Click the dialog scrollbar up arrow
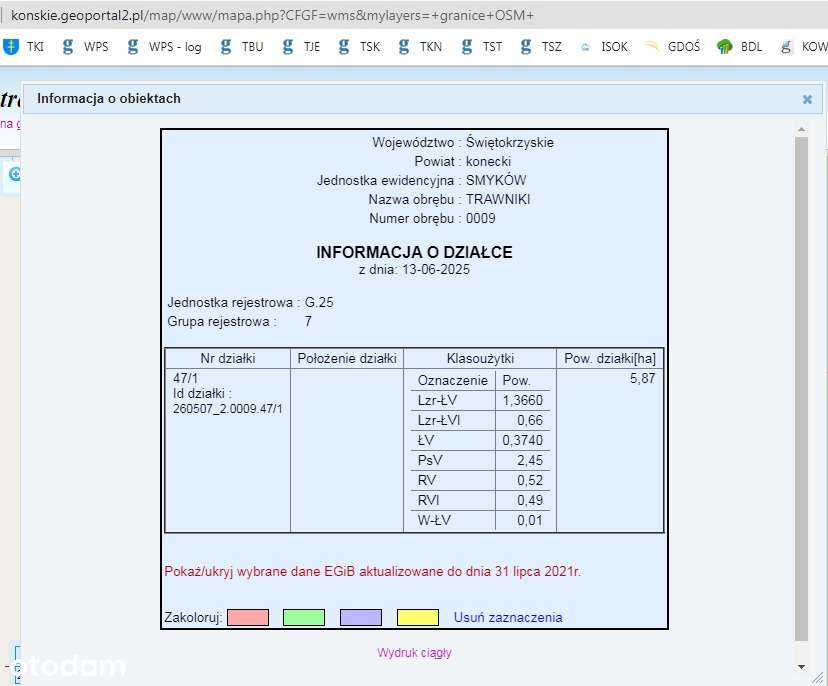The height and width of the screenshot is (686, 828). (801, 129)
